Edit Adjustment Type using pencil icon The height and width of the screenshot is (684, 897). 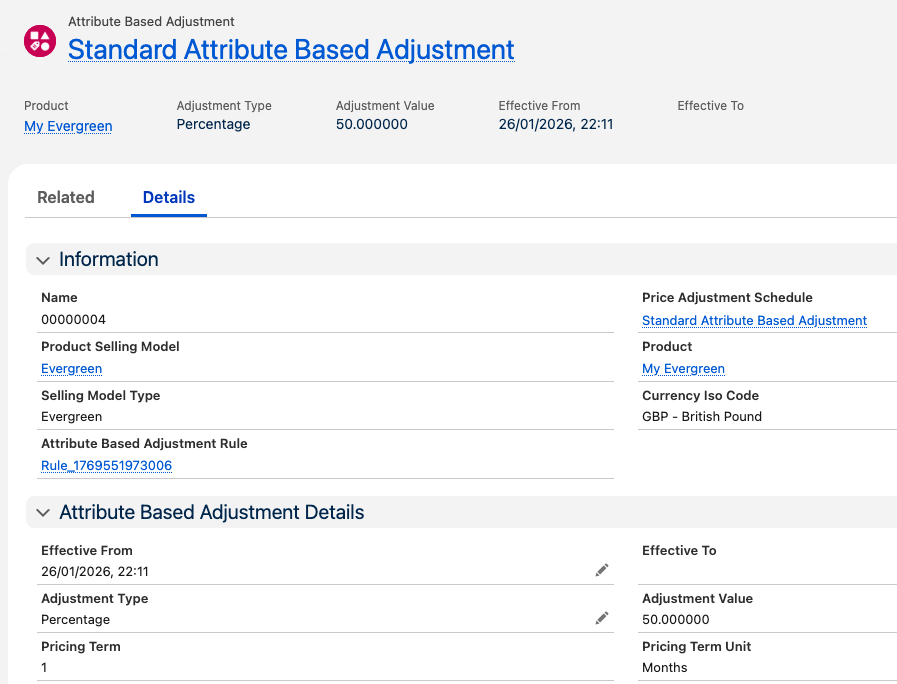[601, 618]
